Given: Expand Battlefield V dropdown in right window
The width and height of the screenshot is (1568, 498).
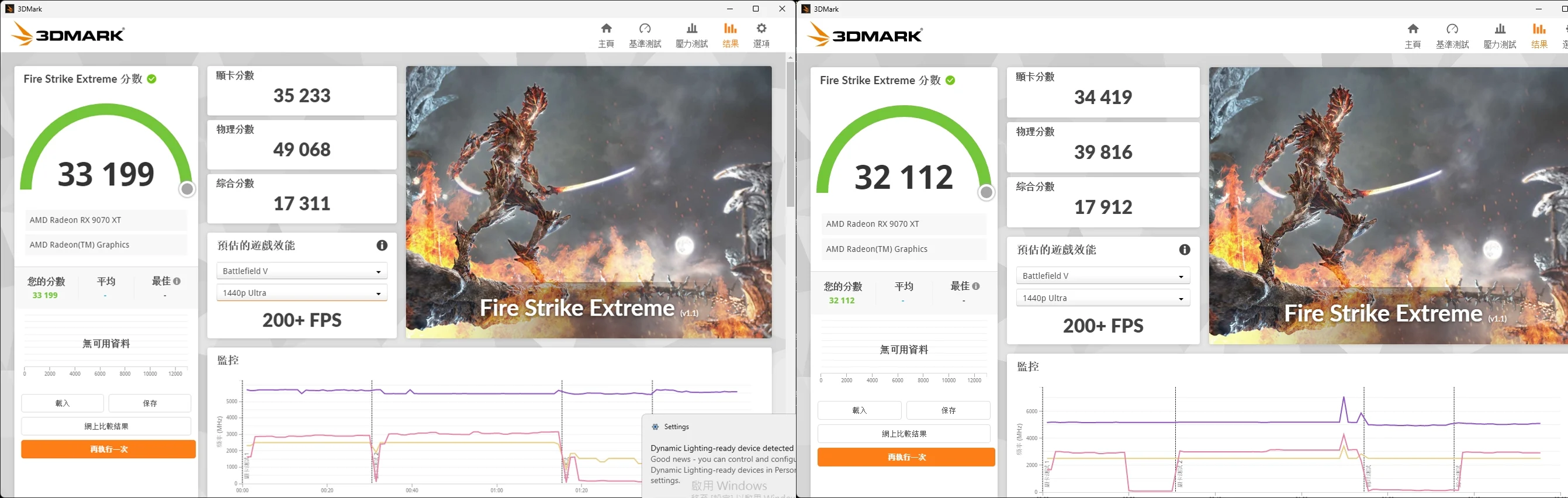Looking at the screenshot, I should tap(1102, 276).
